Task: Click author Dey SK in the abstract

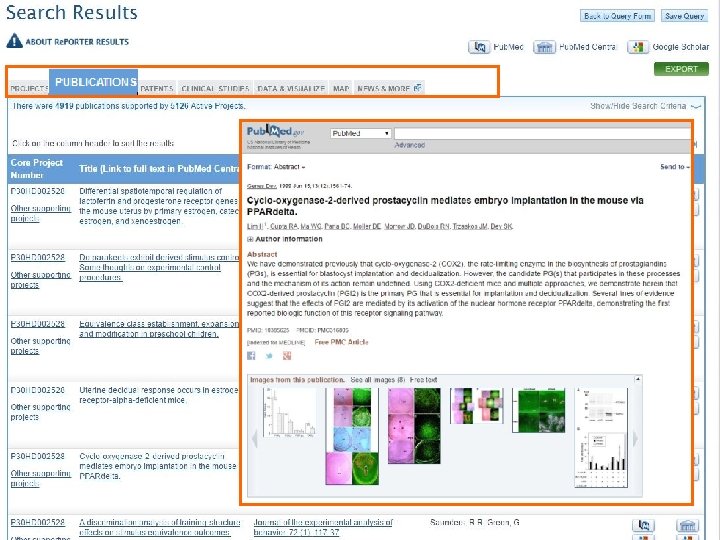Action: [x=501, y=226]
